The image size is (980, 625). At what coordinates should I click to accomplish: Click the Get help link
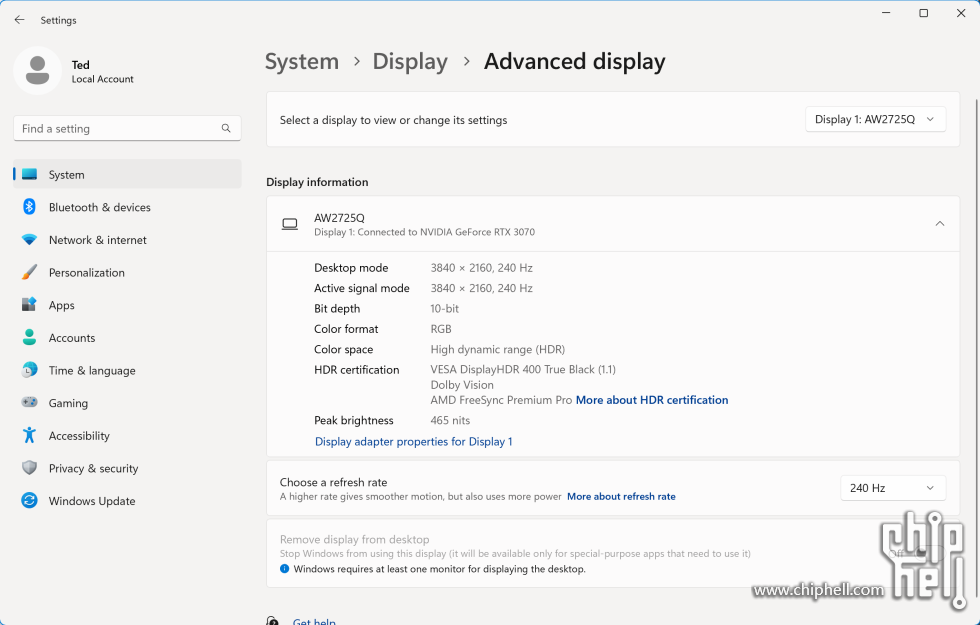coord(314,621)
